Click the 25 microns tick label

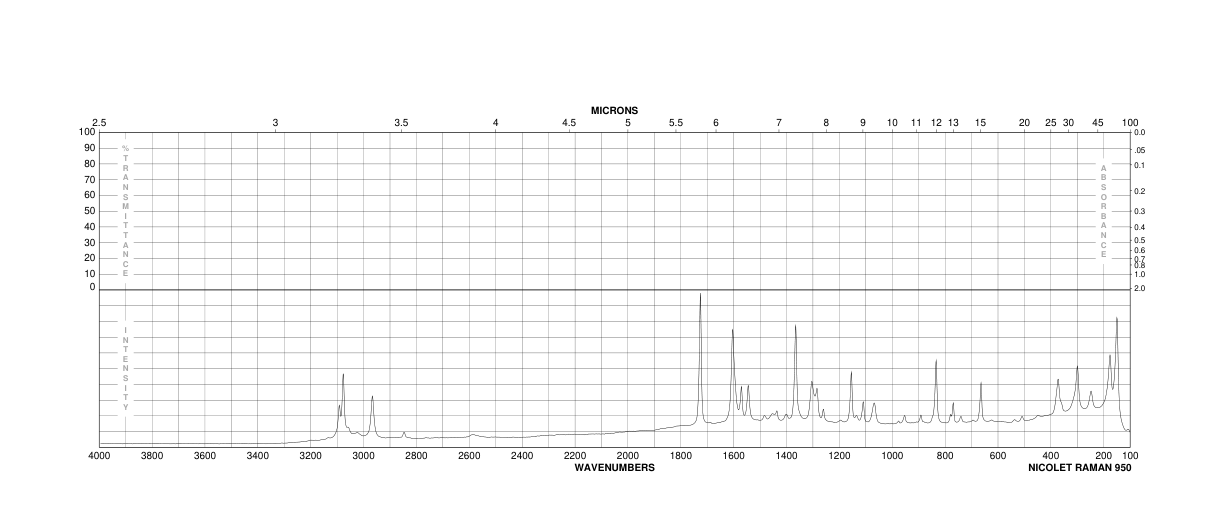(x=1051, y=123)
